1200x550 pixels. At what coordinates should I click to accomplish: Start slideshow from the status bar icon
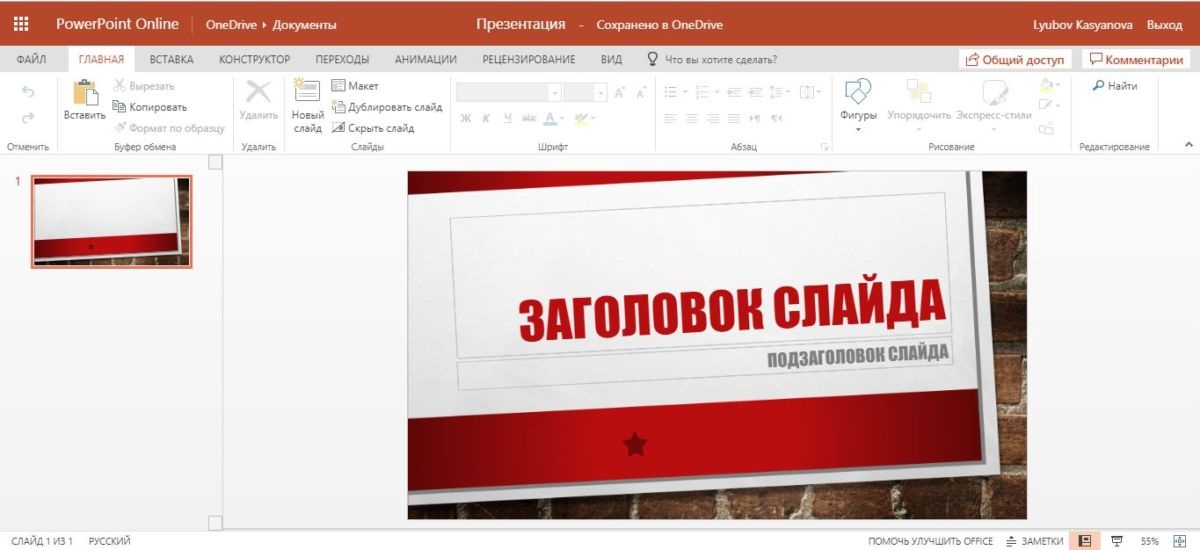click(x=1117, y=541)
